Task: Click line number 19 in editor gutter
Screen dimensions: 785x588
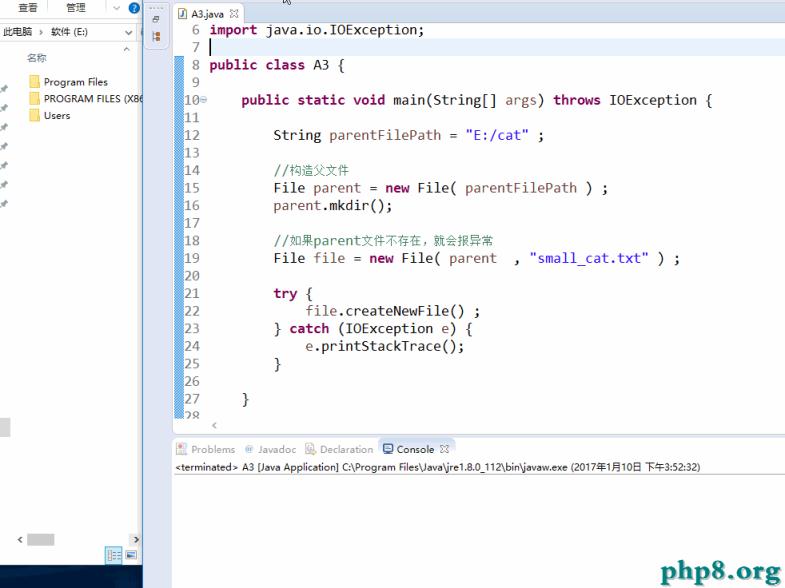Action: click(x=192, y=258)
